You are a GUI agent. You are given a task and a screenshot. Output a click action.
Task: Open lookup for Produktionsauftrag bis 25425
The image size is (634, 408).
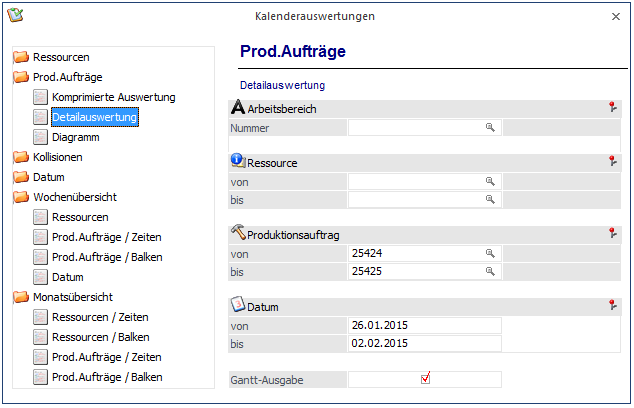point(490,272)
